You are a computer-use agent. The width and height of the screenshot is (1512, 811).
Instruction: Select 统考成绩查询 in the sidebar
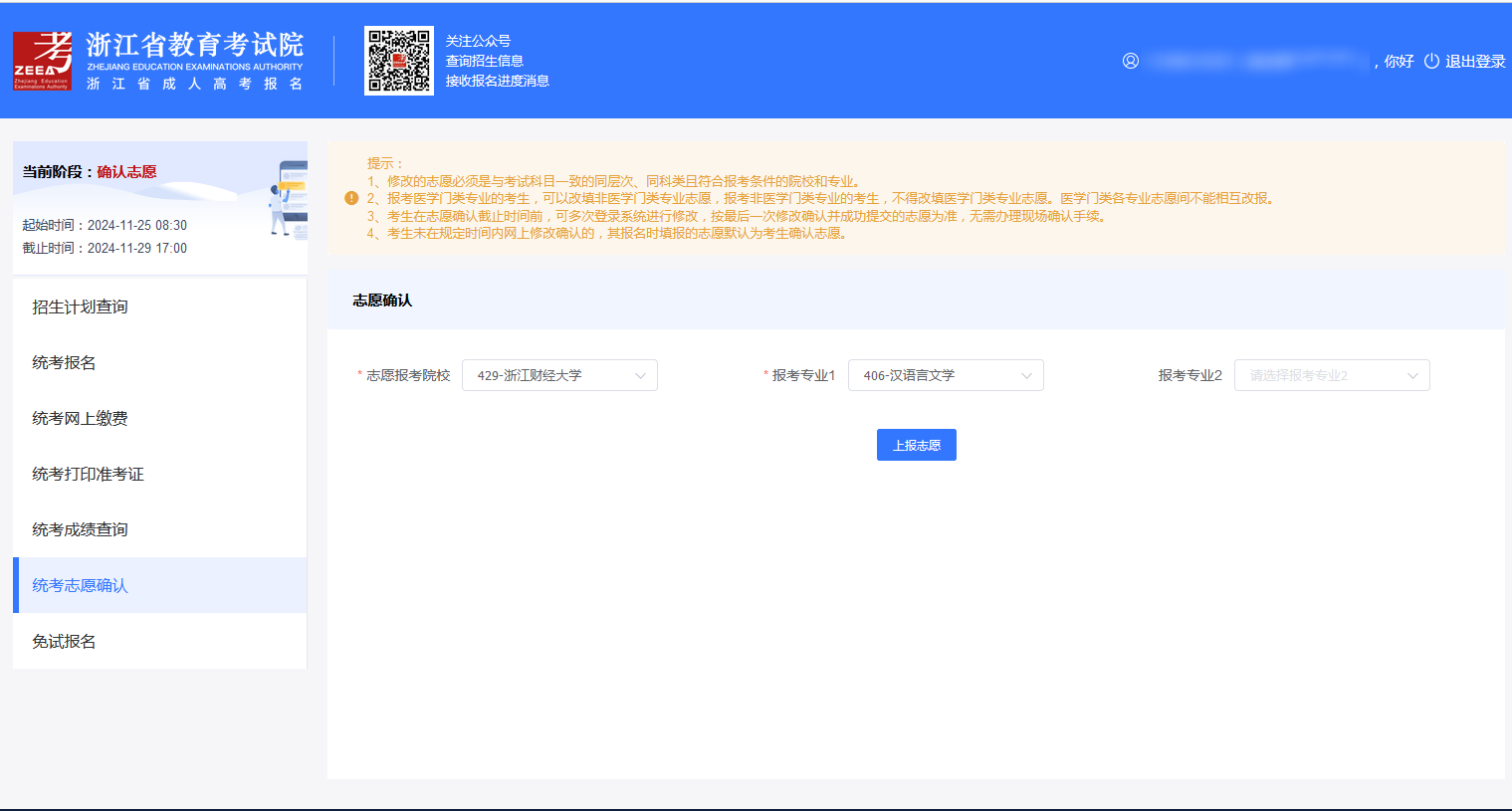pos(80,529)
